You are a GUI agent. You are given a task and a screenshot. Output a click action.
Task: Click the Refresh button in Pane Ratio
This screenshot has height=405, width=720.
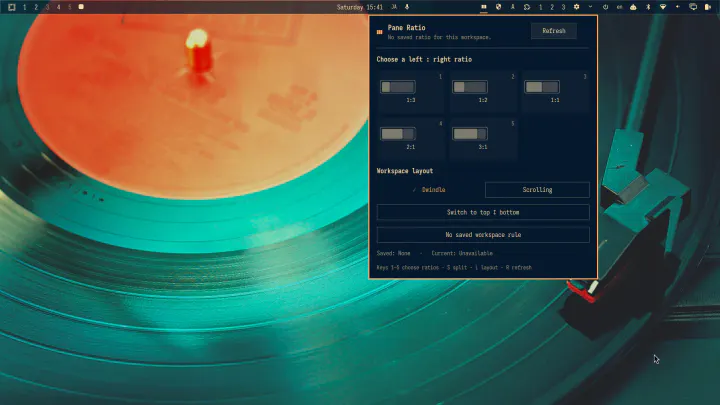point(554,31)
